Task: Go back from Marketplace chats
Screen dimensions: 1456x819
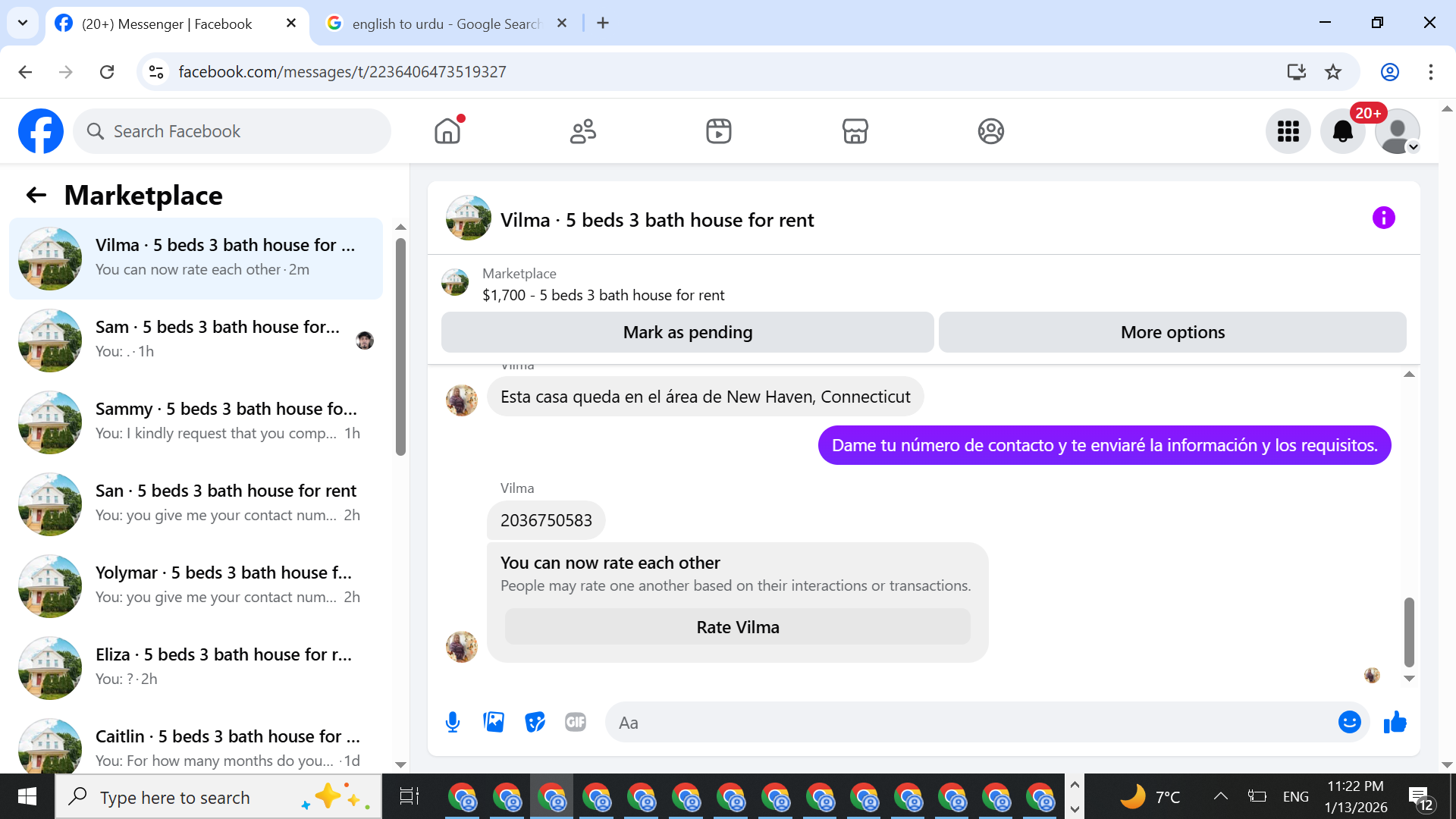Action: coord(36,196)
